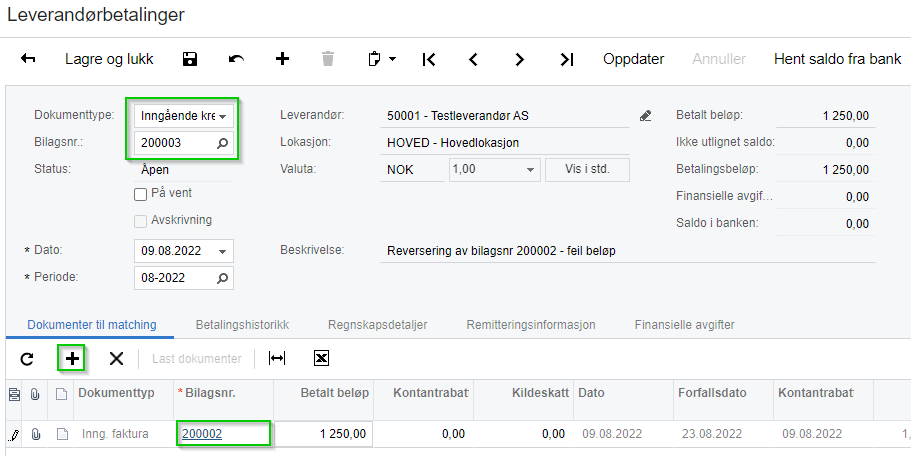Image resolution: width=911 pixels, height=456 pixels.
Task: Switch to Betalingshistorikk tab
Action: click(242, 325)
